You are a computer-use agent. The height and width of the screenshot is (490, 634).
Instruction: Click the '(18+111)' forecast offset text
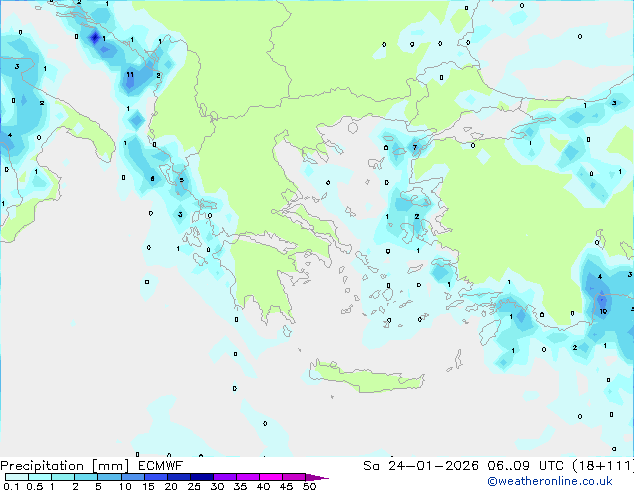(603, 466)
